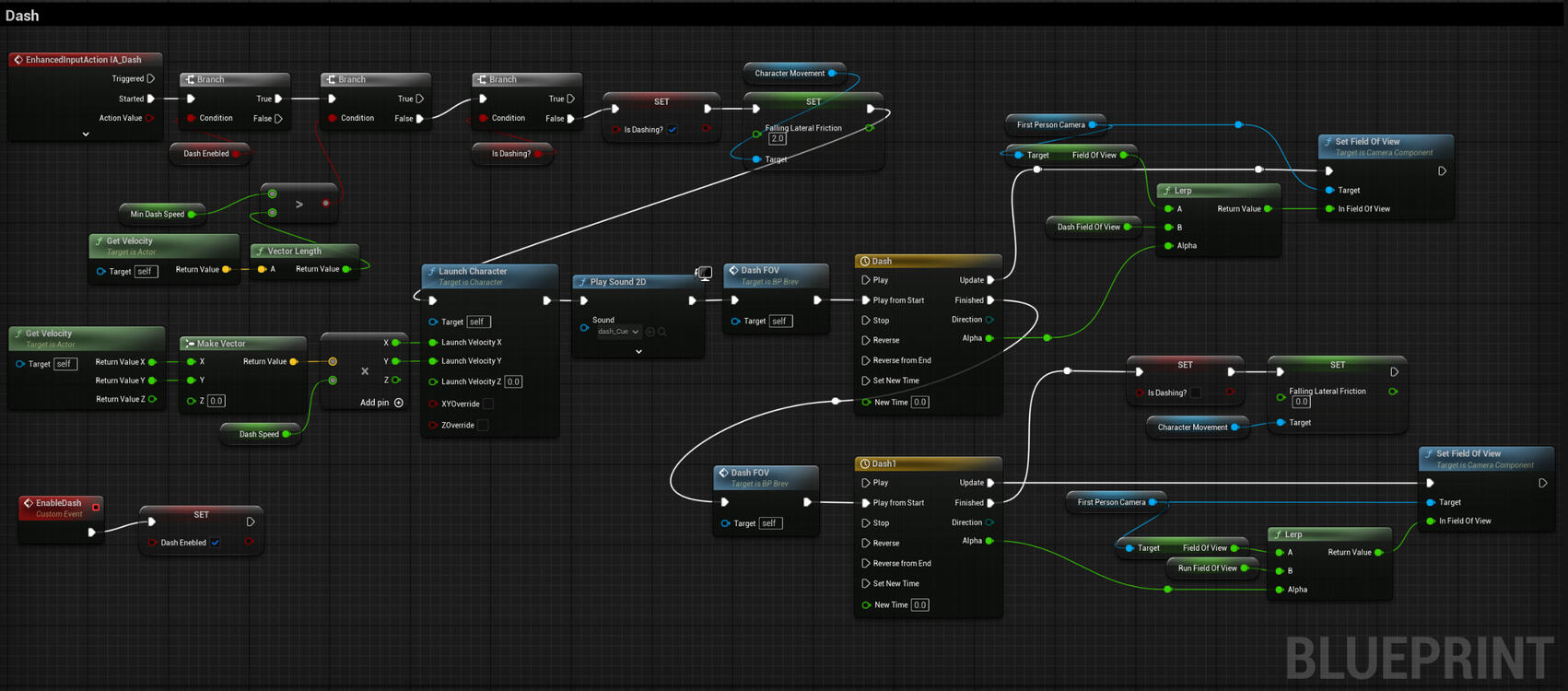Expand the EnhancedInputAction IA_Dash node pins

click(86, 135)
